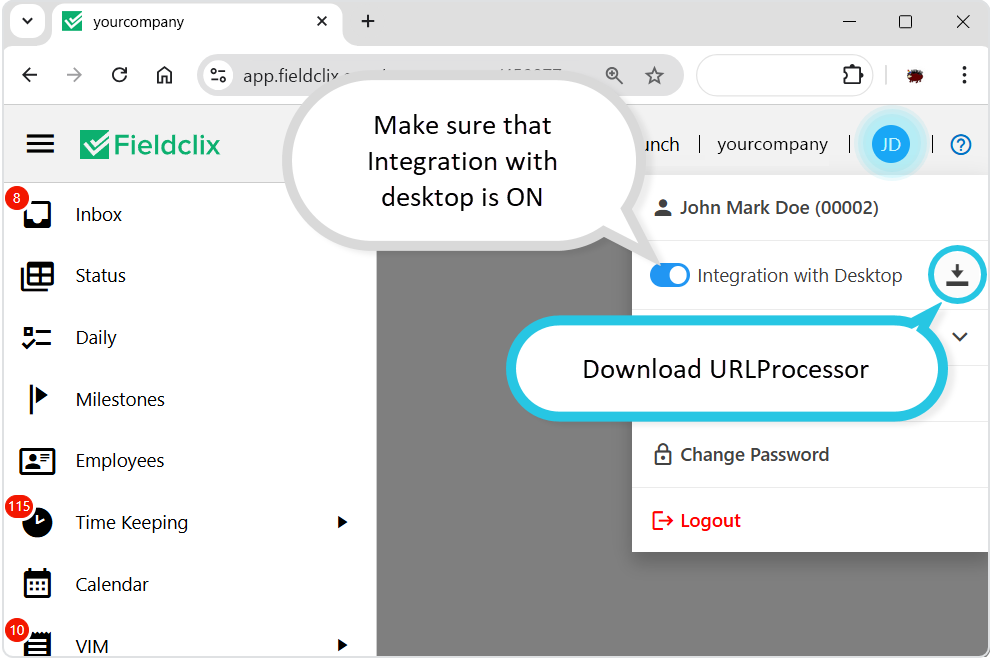Open the Calendar sidebar item
990x658 pixels.
pos(112,585)
